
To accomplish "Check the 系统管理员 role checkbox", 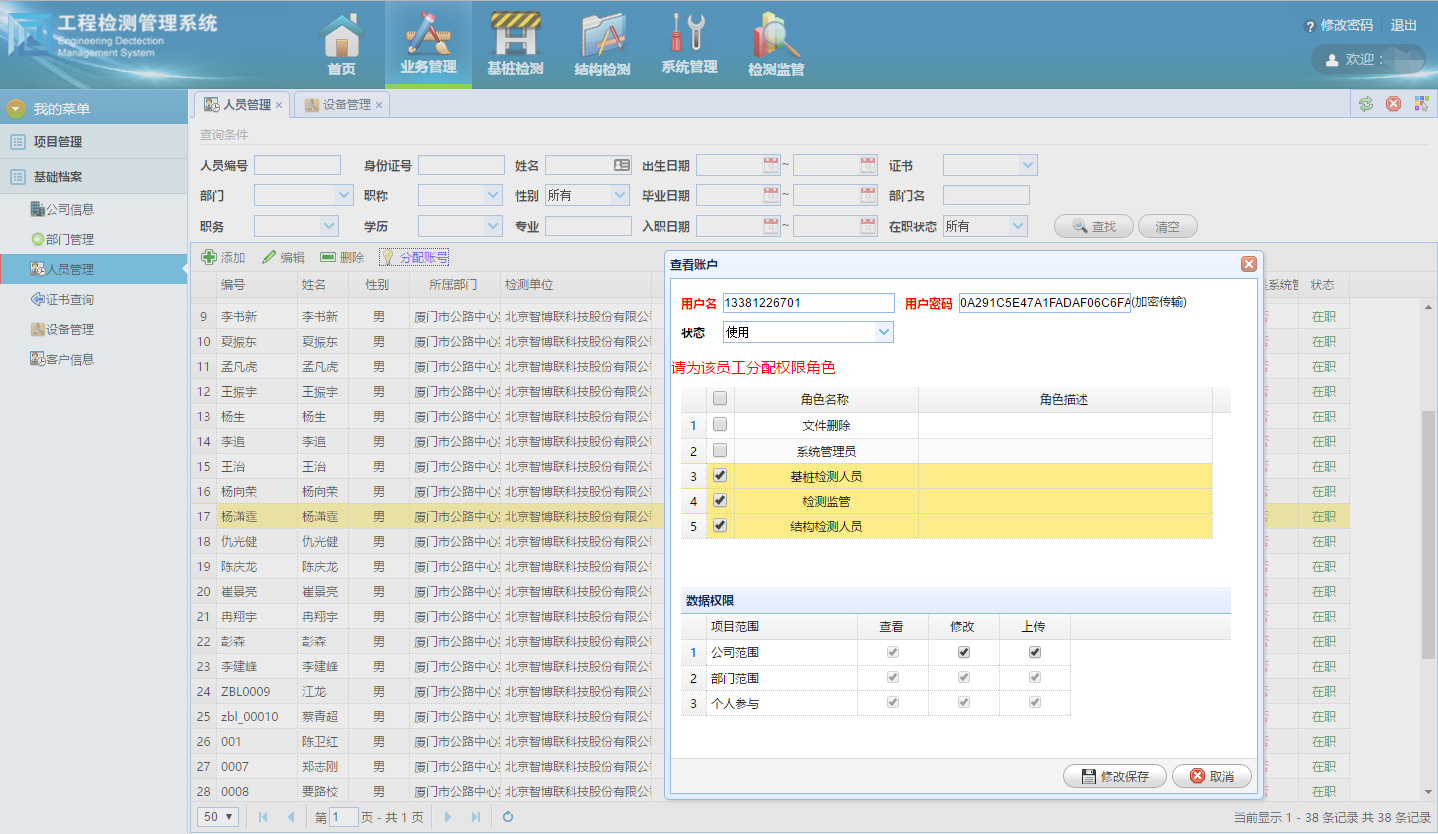I will [720, 451].
